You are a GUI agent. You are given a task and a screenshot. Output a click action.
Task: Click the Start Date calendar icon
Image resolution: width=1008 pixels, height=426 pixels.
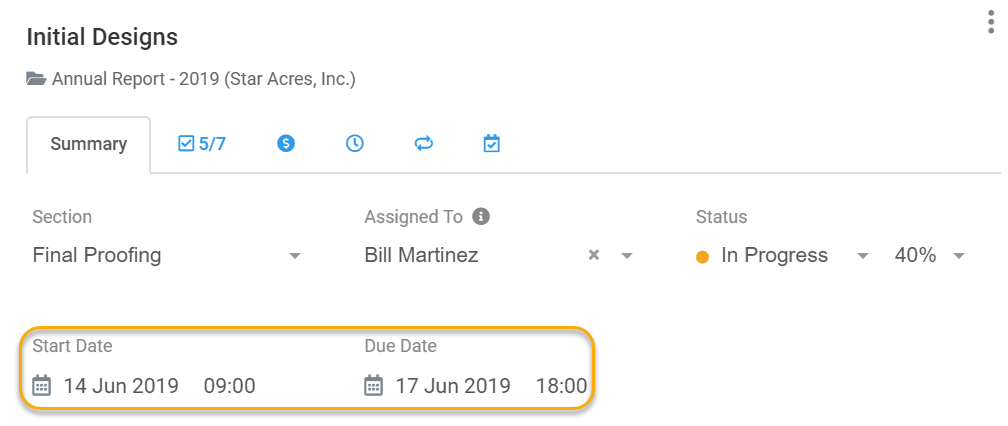(42, 386)
